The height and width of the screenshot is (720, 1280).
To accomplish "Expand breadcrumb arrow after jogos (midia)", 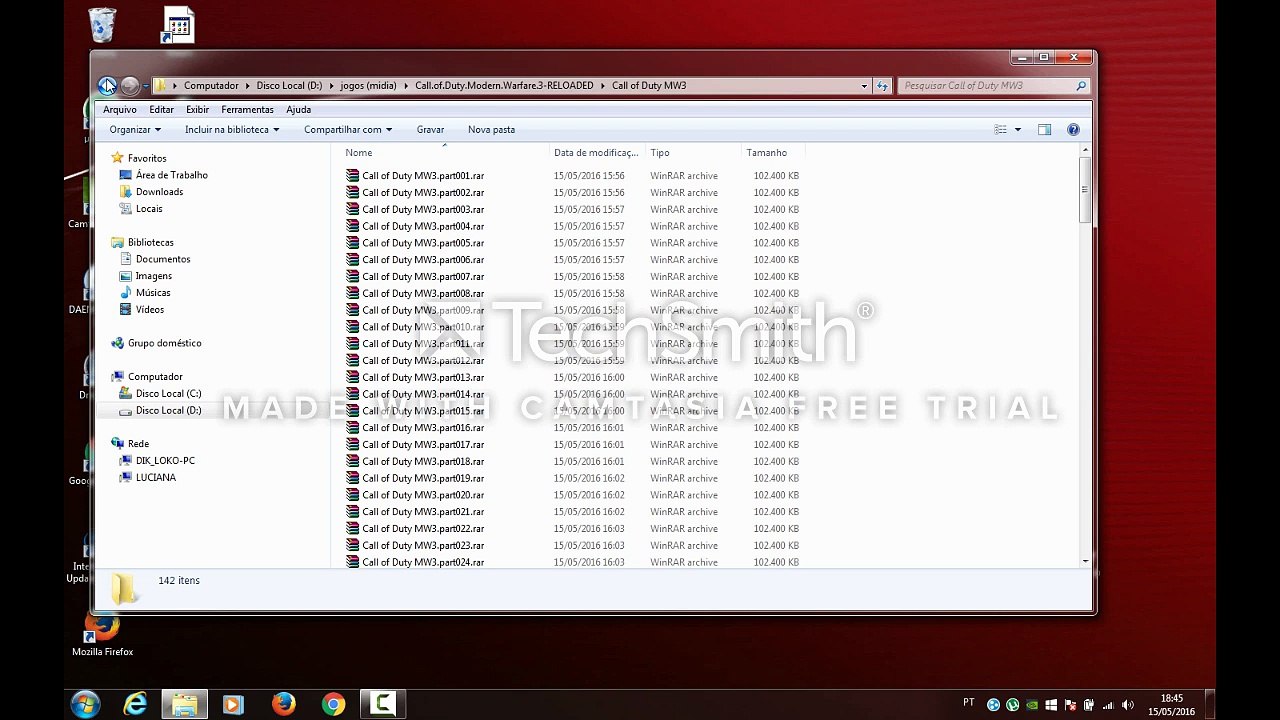I will pos(406,86).
